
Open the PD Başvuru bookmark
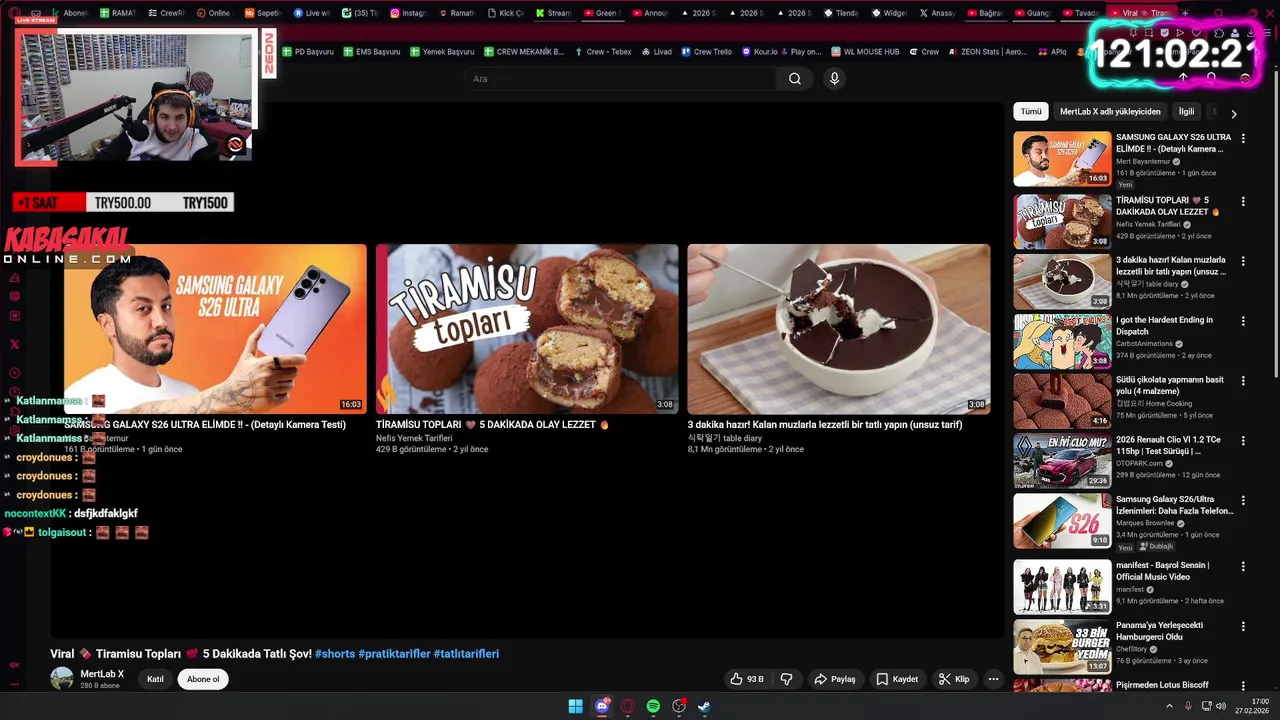(308, 51)
